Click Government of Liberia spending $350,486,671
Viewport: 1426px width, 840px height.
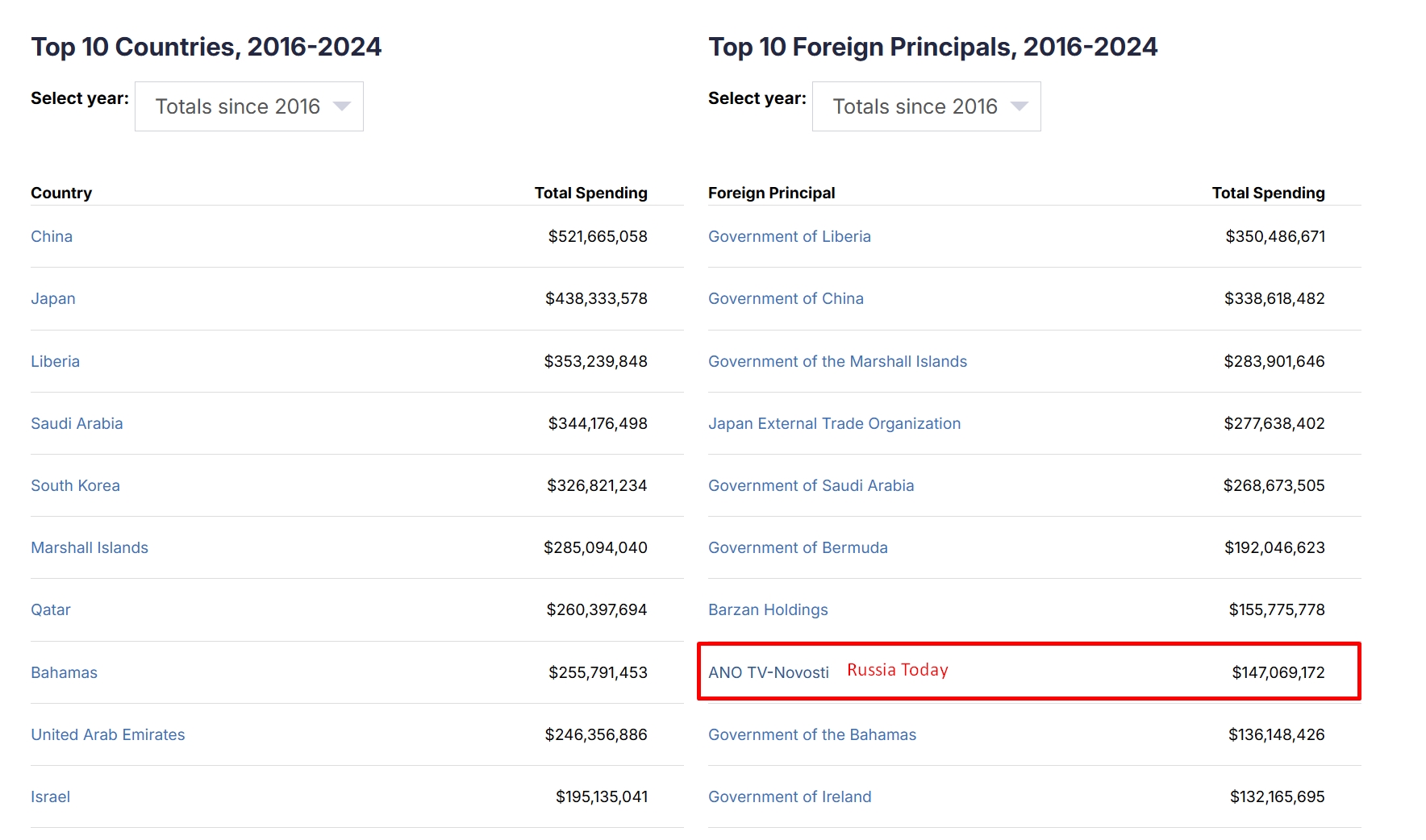coord(1275,236)
